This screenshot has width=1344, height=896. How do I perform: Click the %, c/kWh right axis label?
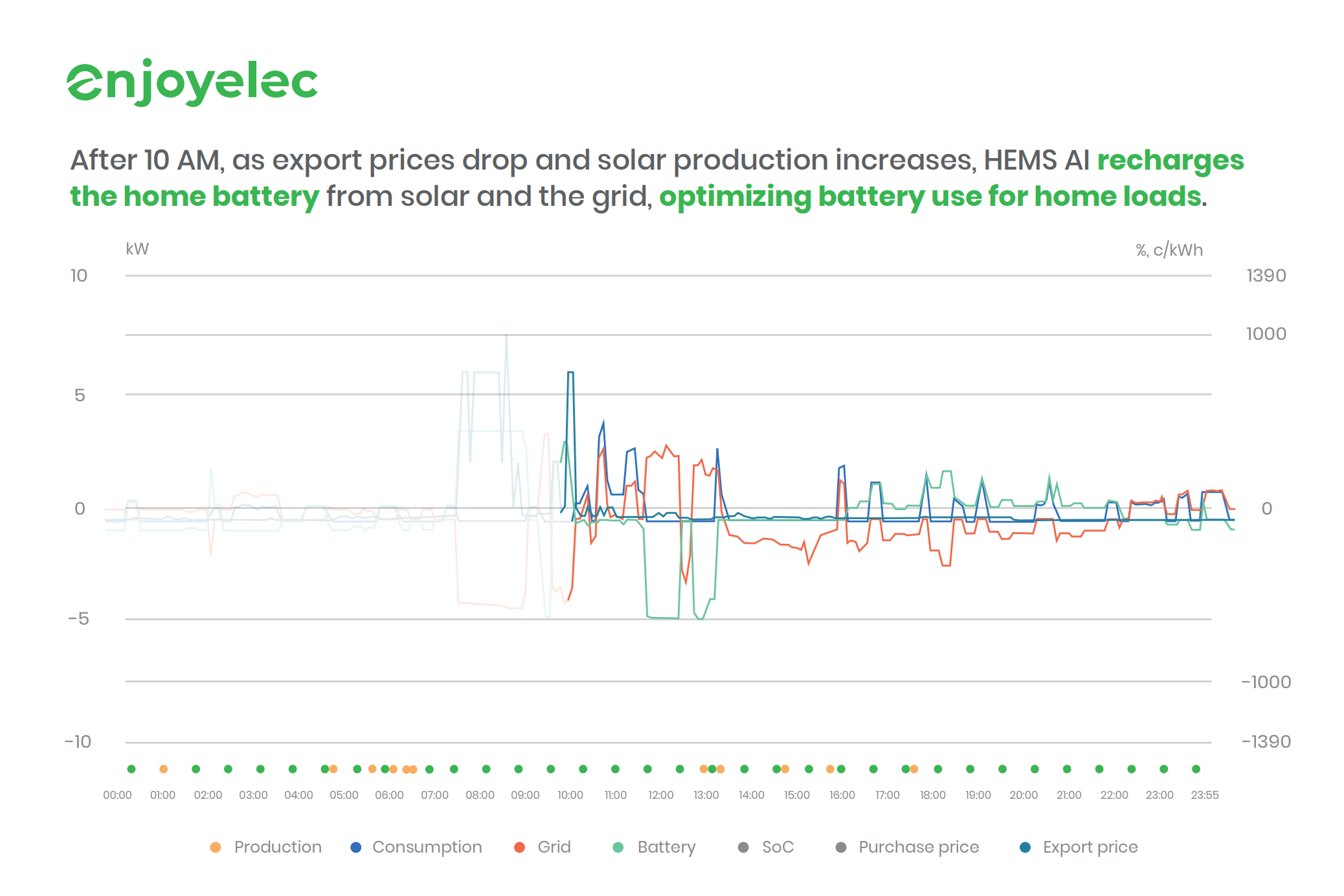point(1169,250)
